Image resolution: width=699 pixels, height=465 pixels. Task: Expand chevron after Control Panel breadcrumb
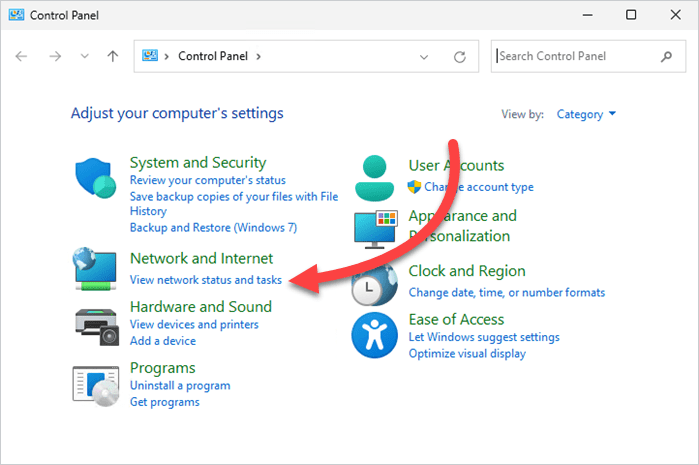pyautogui.click(x=259, y=57)
